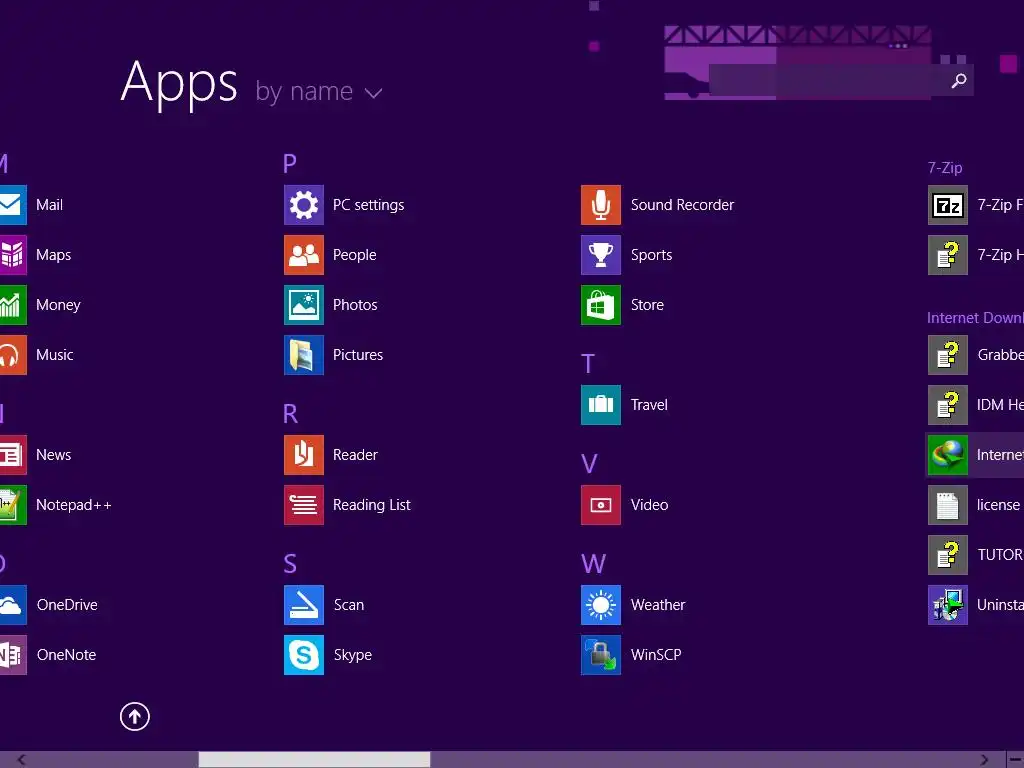Click the 'Skype' label
This screenshot has height=768, width=1024.
353,655
